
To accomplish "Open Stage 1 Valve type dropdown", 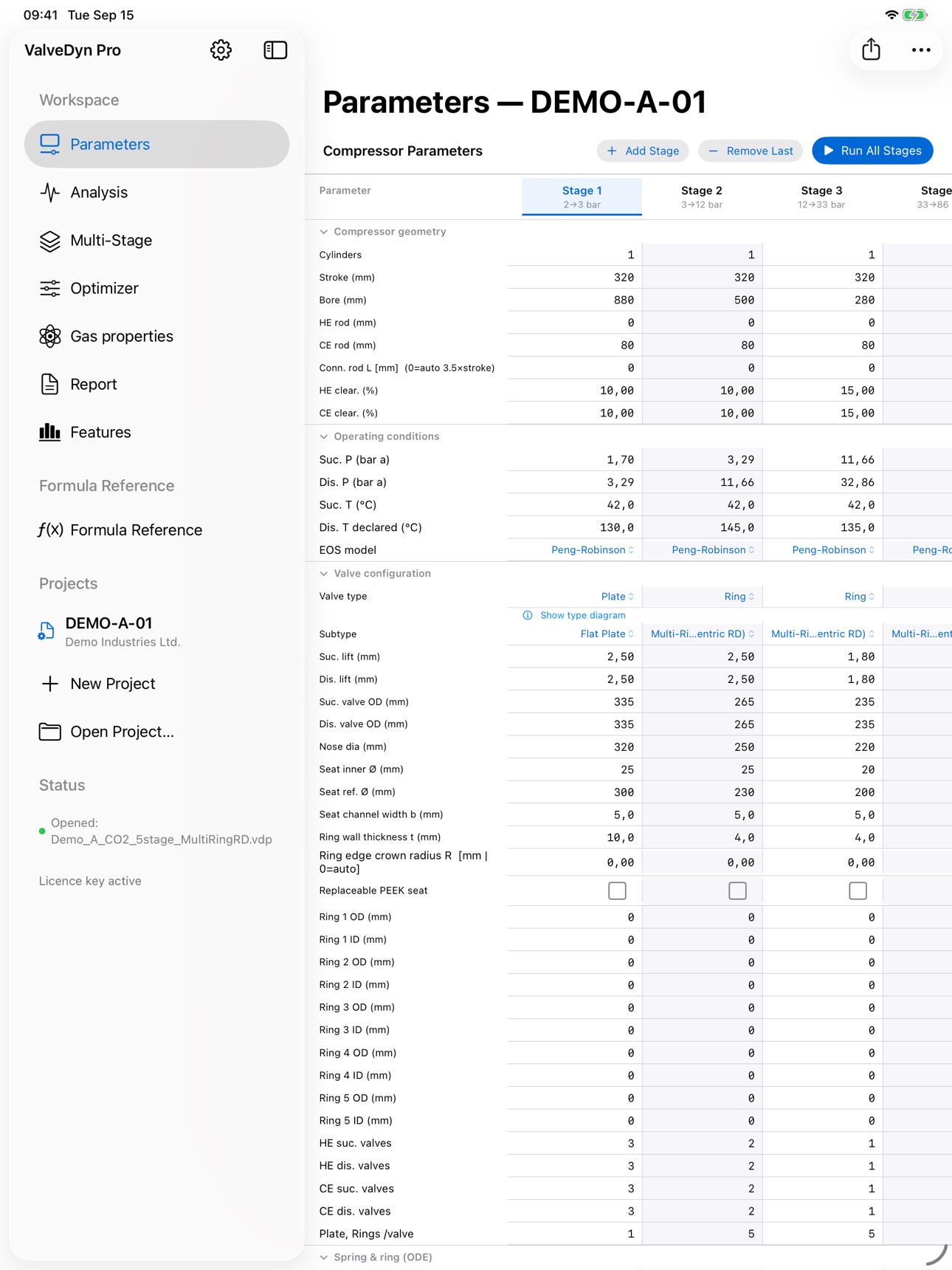I will 618,597.
